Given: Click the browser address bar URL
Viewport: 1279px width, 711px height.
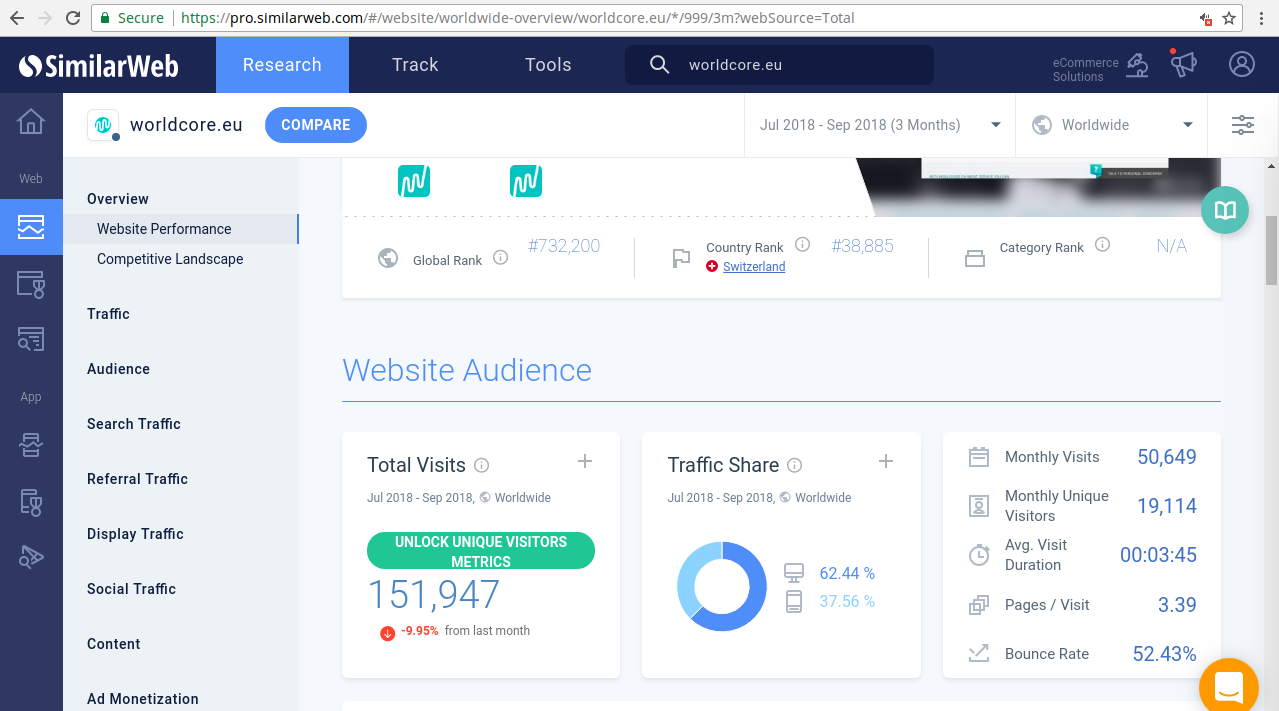Looking at the screenshot, I should 518,18.
